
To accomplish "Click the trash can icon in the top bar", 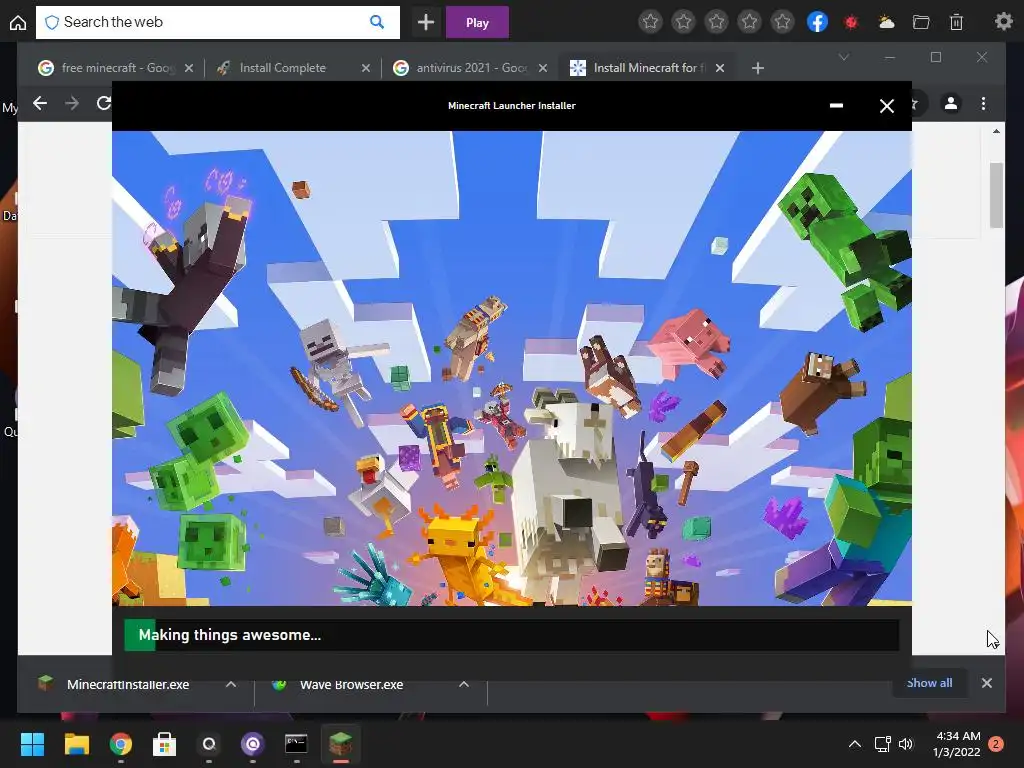I will 956,23.
